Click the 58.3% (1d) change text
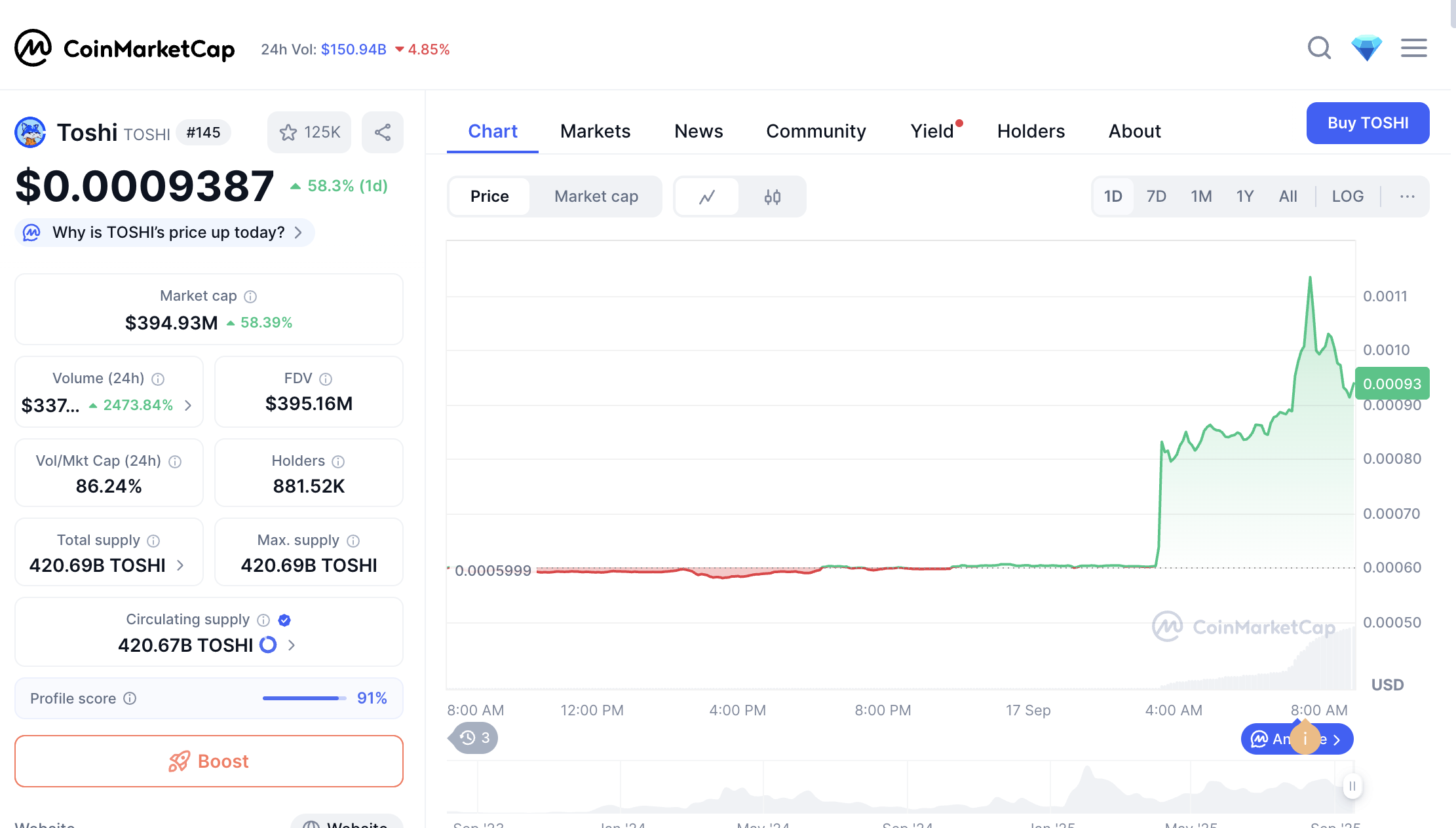1456x828 pixels. click(347, 186)
